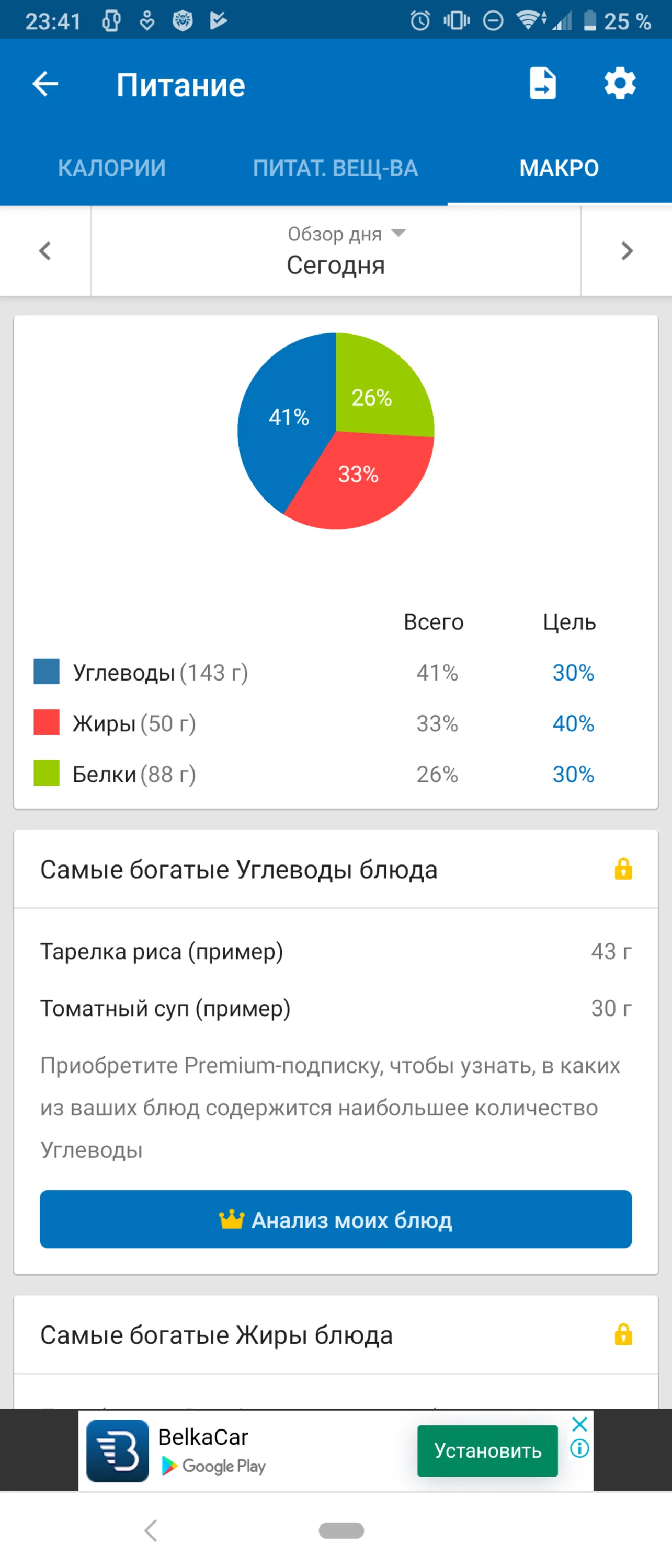Switch to the КАЛОРИИ tab
Viewport: 672px width, 1568px height.
coord(111,167)
